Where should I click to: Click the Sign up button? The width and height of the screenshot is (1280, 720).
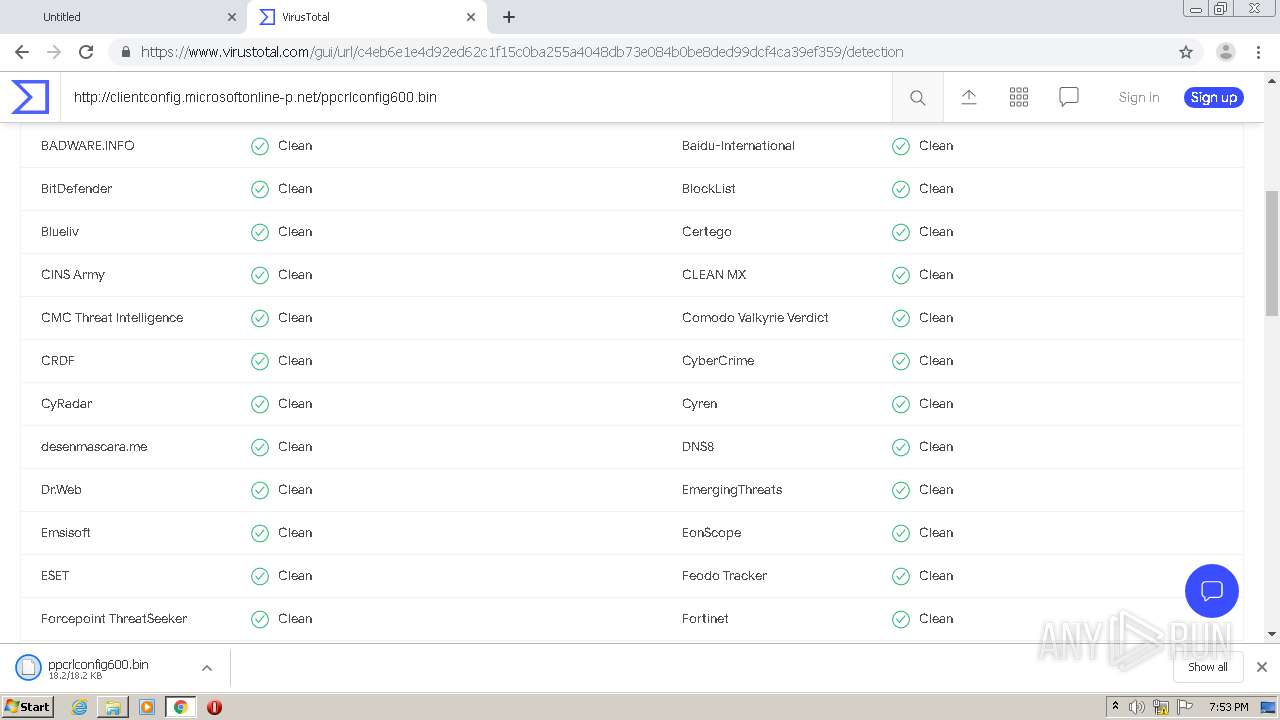click(1214, 97)
